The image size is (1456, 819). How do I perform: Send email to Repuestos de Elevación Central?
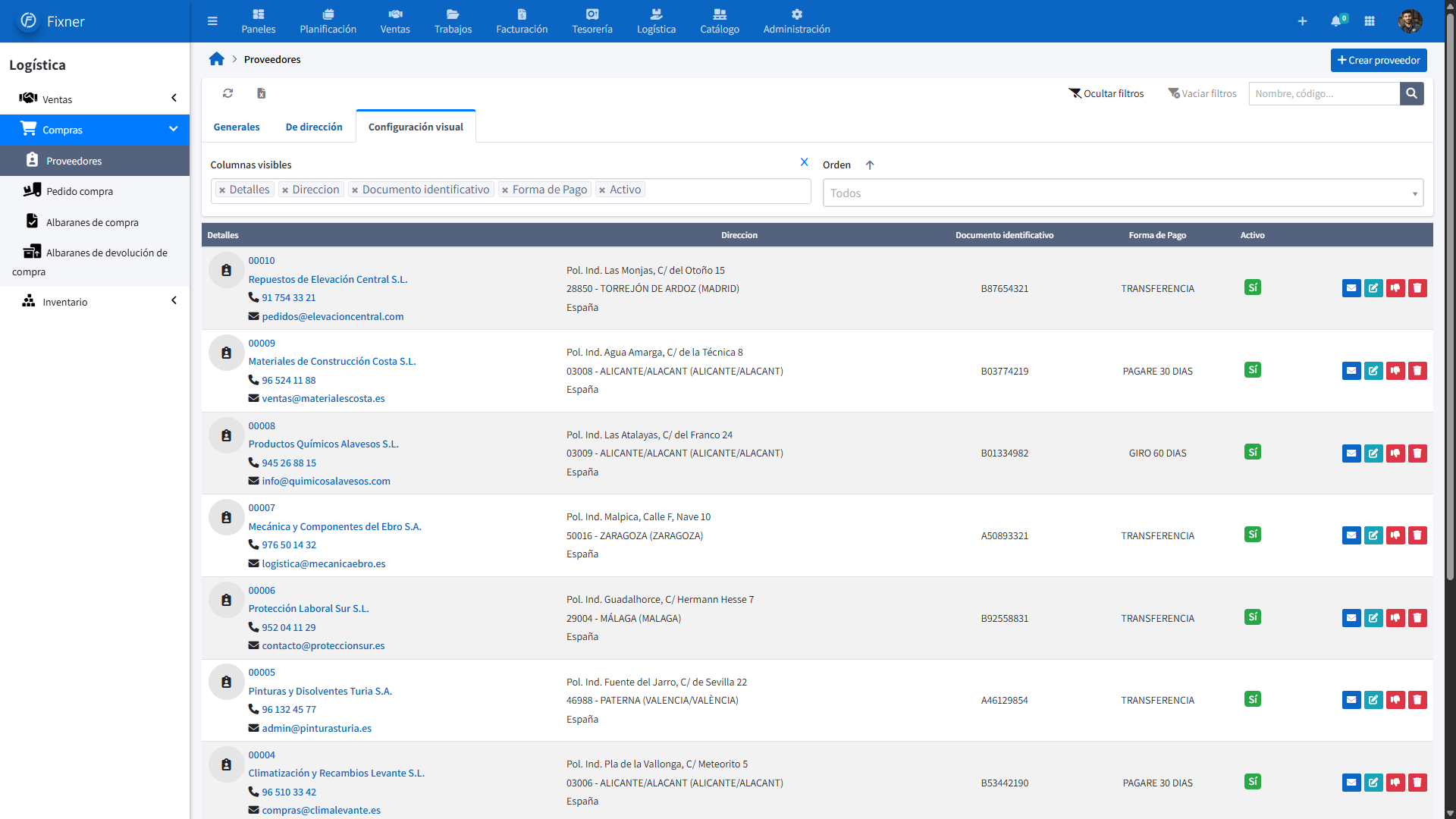(1351, 288)
